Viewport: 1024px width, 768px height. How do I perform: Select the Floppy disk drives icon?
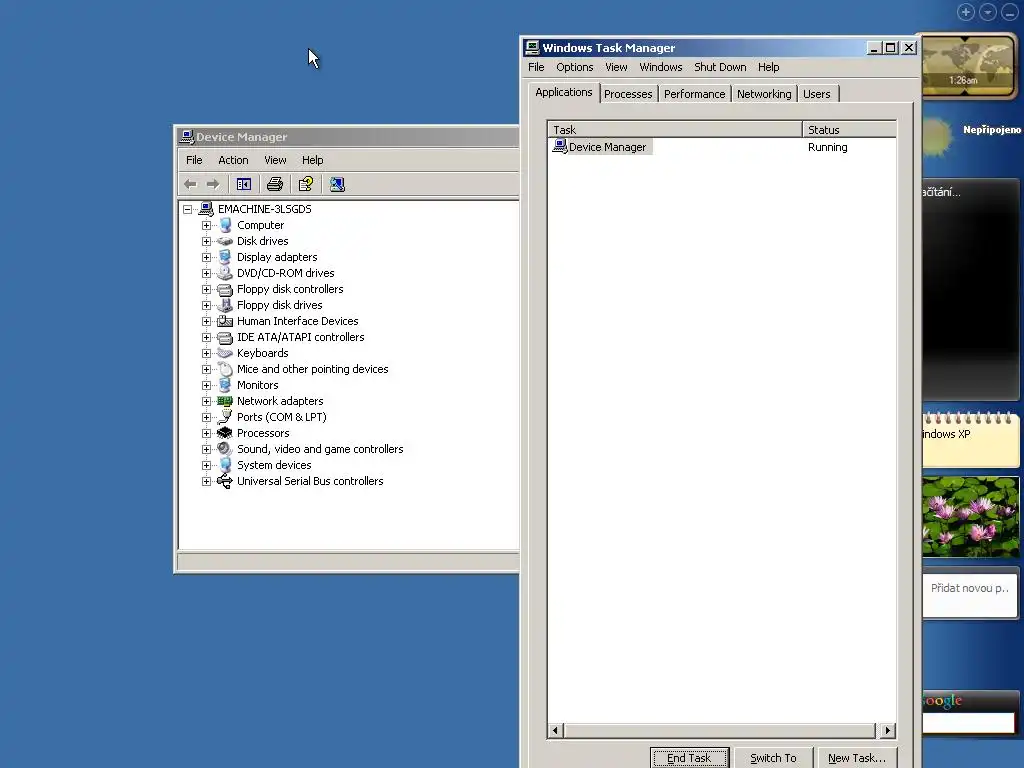(x=225, y=305)
